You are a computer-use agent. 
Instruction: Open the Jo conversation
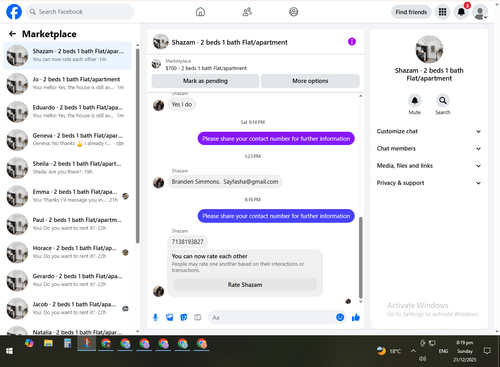(67, 83)
